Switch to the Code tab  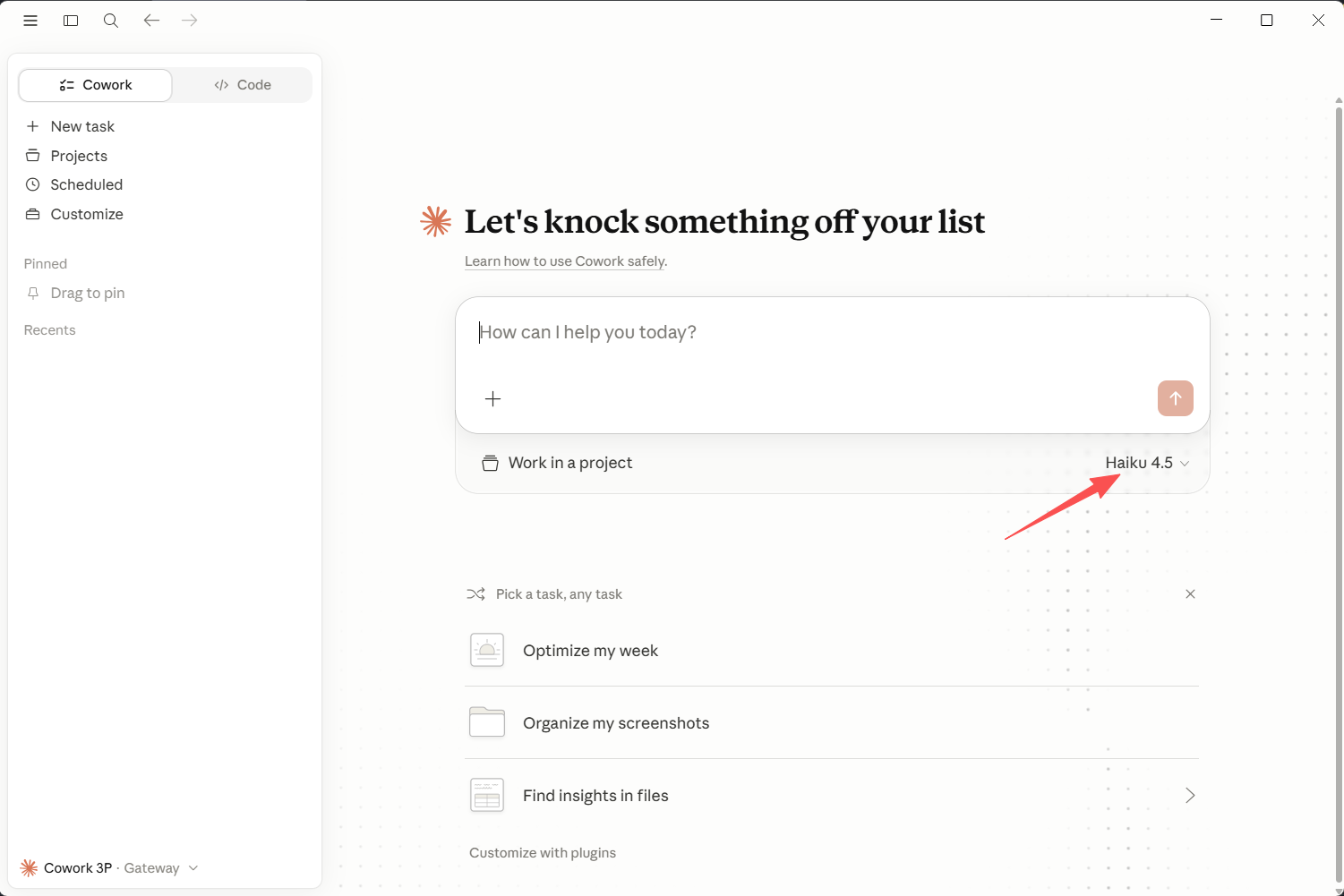point(243,85)
